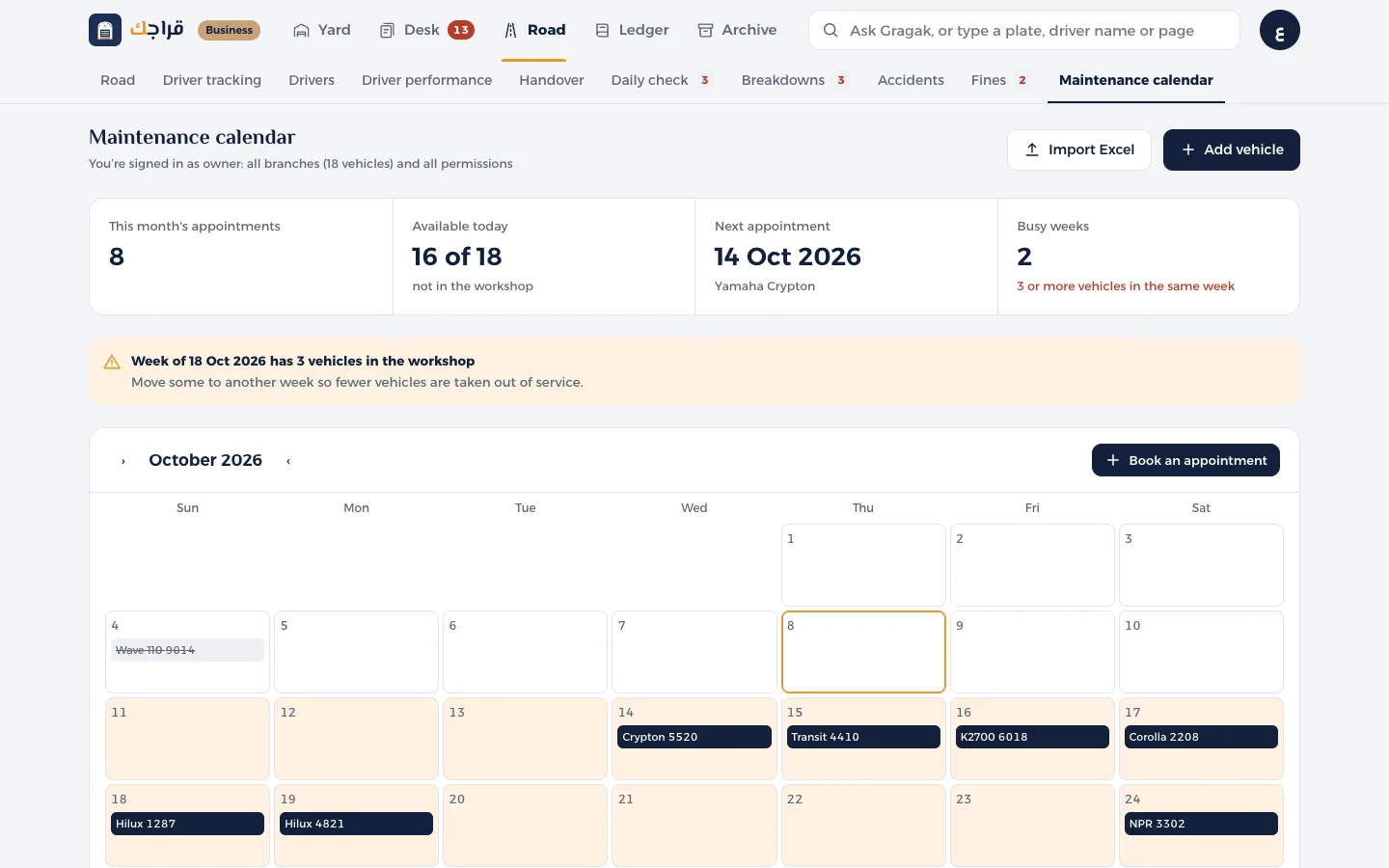1389x868 pixels.
Task: Click the Fines count badge 2
Action: (x=1022, y=80)
